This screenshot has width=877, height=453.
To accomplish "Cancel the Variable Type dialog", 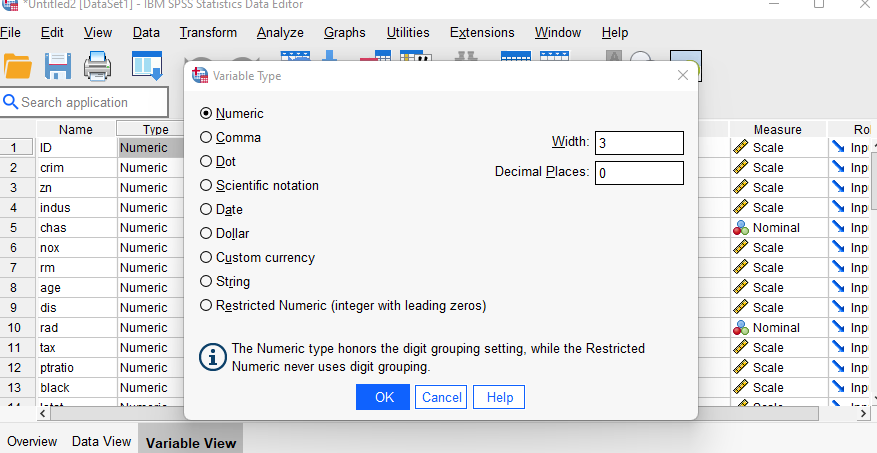I will coord(441,397).
